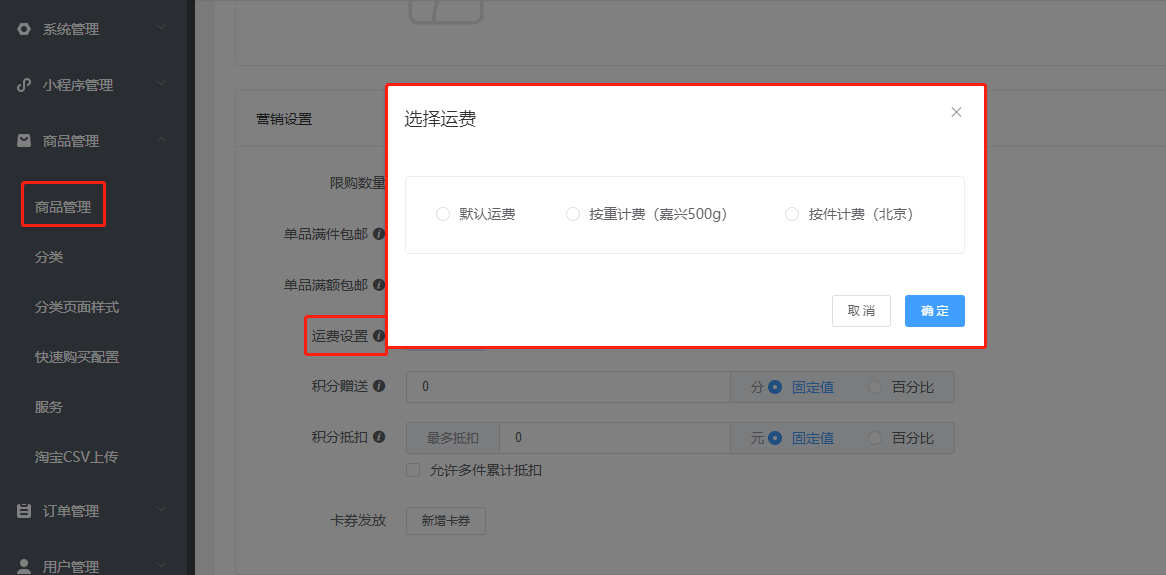This screenshot has height=575, width=1166.
Task: Click the 订单管理 clipboard icon
Action: point(24,511)
